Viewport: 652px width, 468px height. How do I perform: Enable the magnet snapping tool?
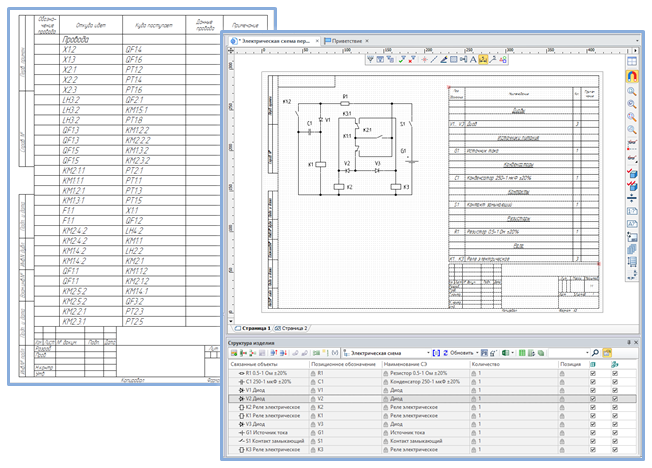click(x=631, y=75)
